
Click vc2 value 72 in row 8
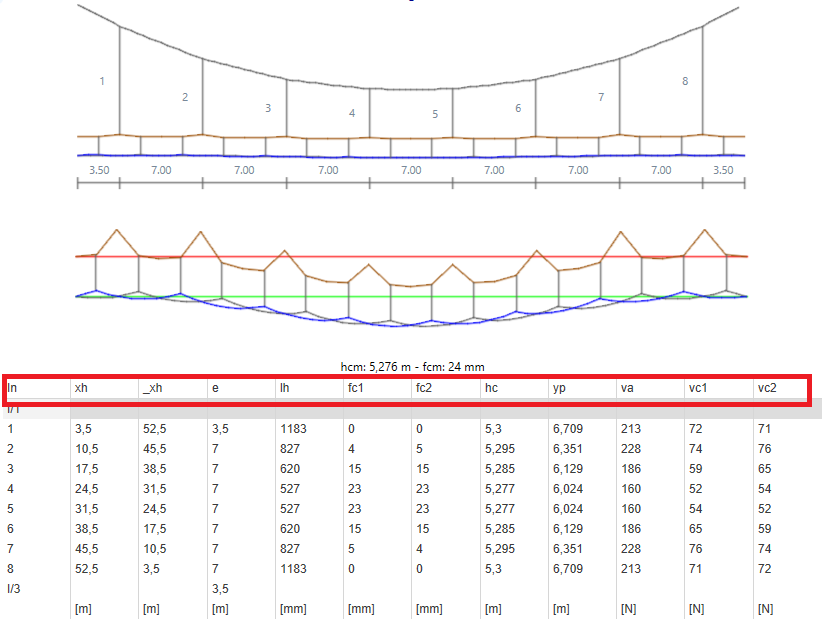[x=765, y=569]
